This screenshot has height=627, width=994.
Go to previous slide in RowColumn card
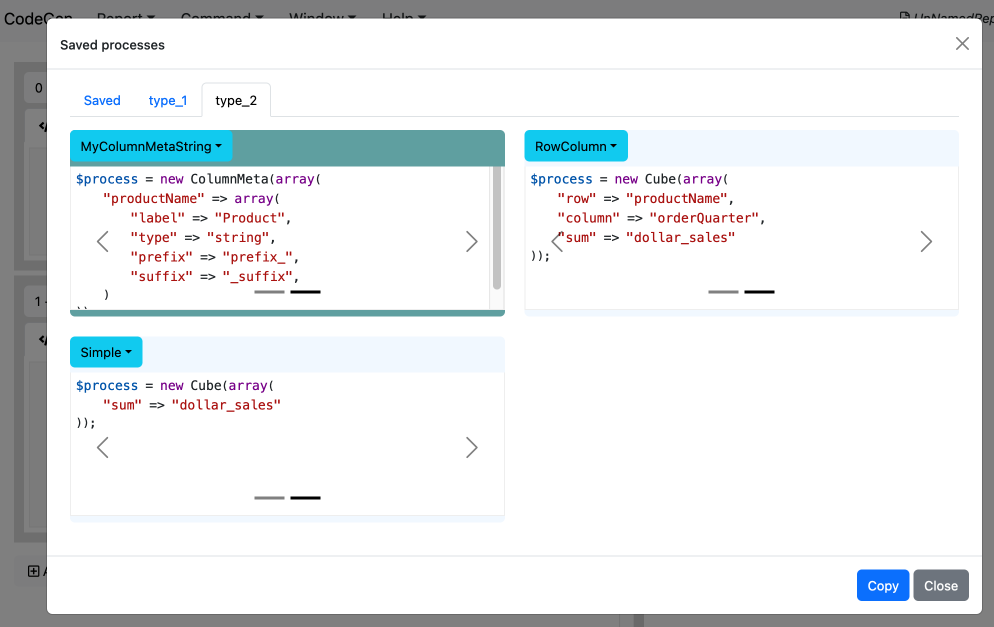(x=557, y=242)
